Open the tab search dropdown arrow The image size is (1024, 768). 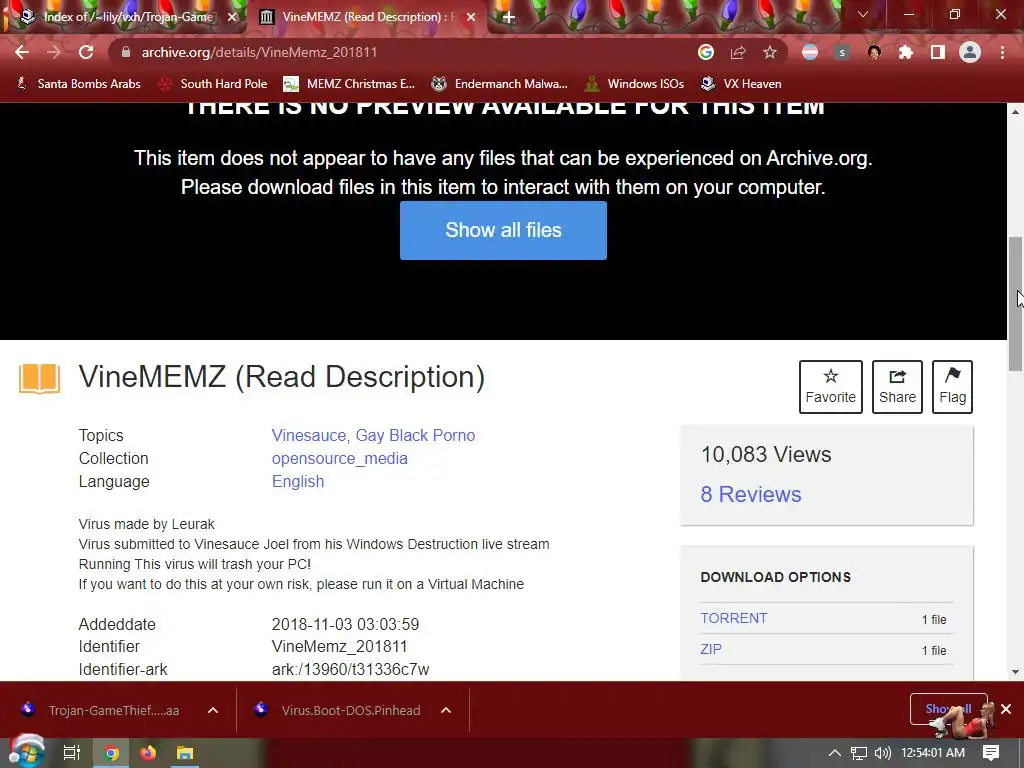coord(863,14)
